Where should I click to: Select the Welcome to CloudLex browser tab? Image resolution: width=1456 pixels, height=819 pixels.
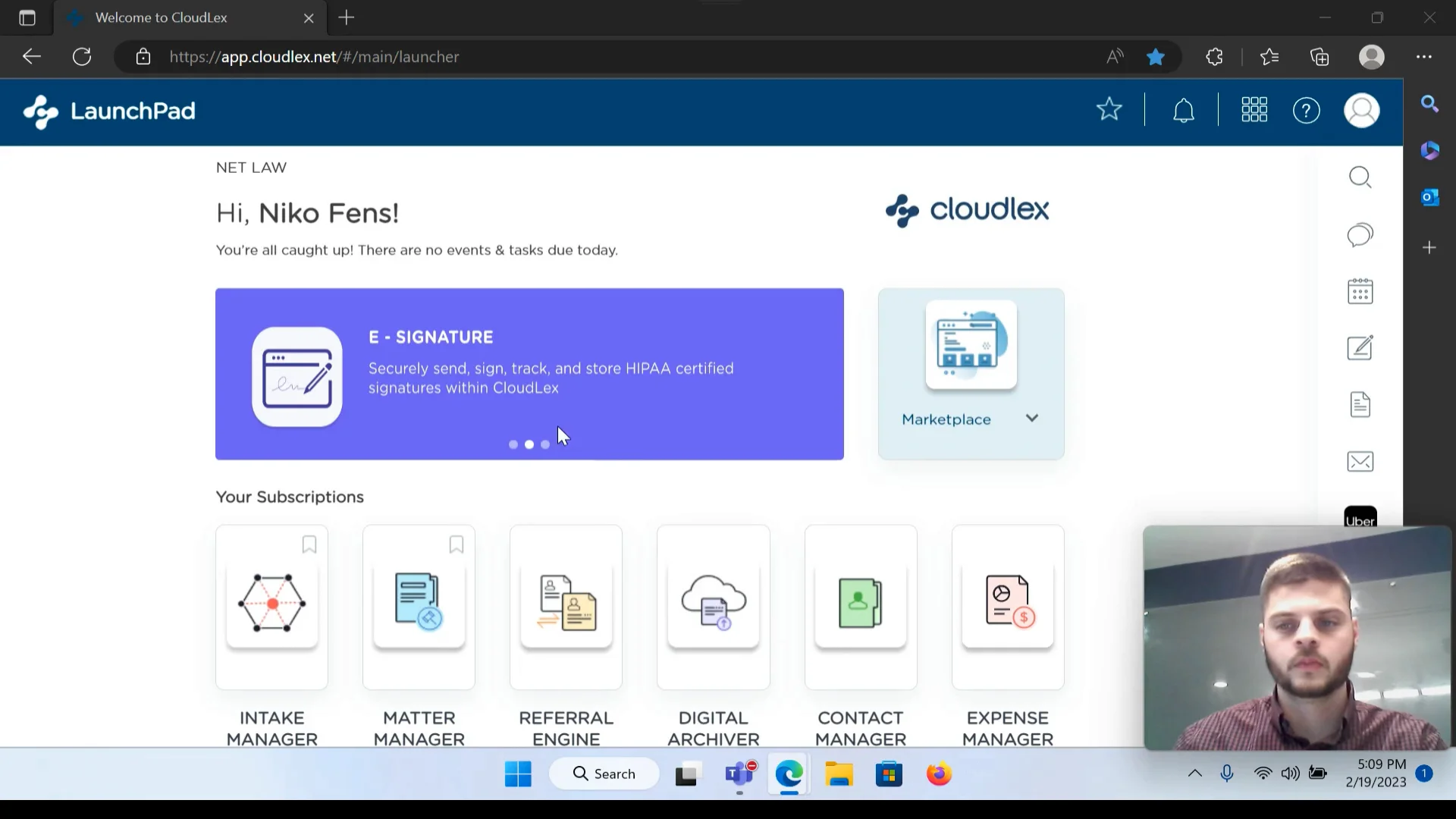pos(161,17)
